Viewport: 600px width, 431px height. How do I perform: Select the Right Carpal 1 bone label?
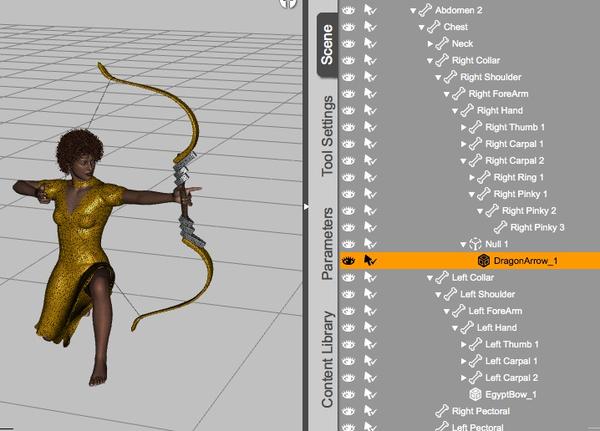click(514, 144)
